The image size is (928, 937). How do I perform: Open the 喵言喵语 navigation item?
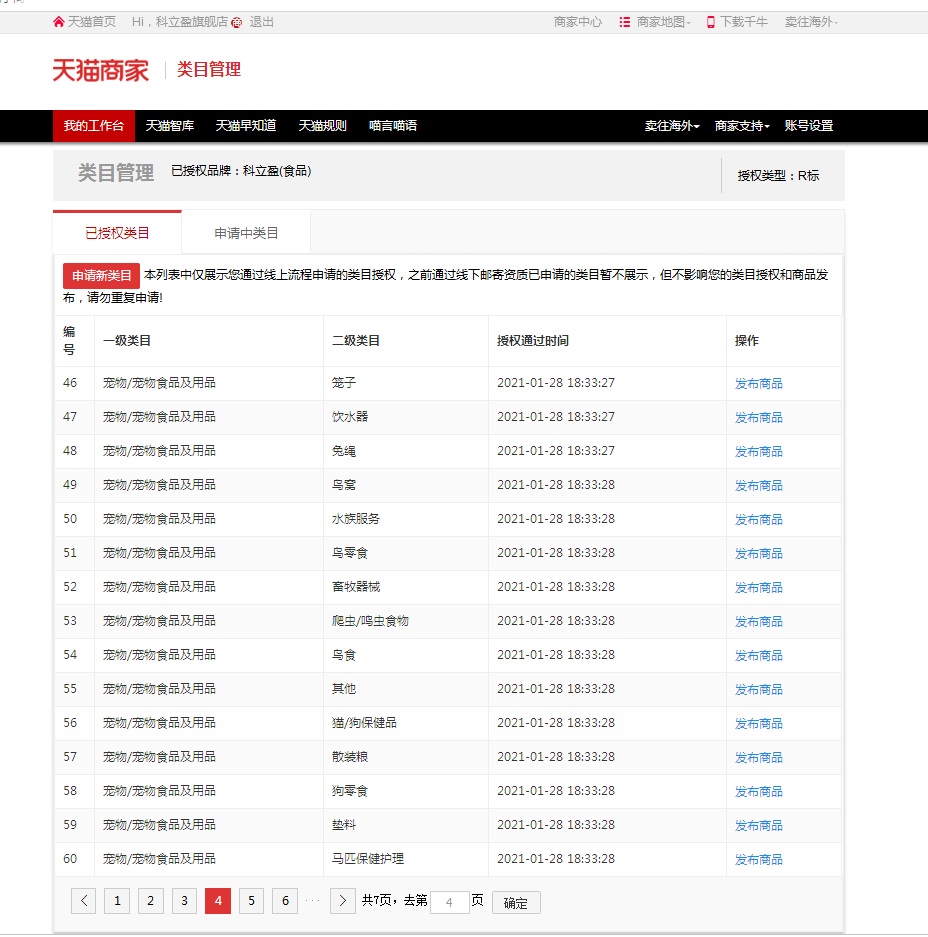[393, 126]
